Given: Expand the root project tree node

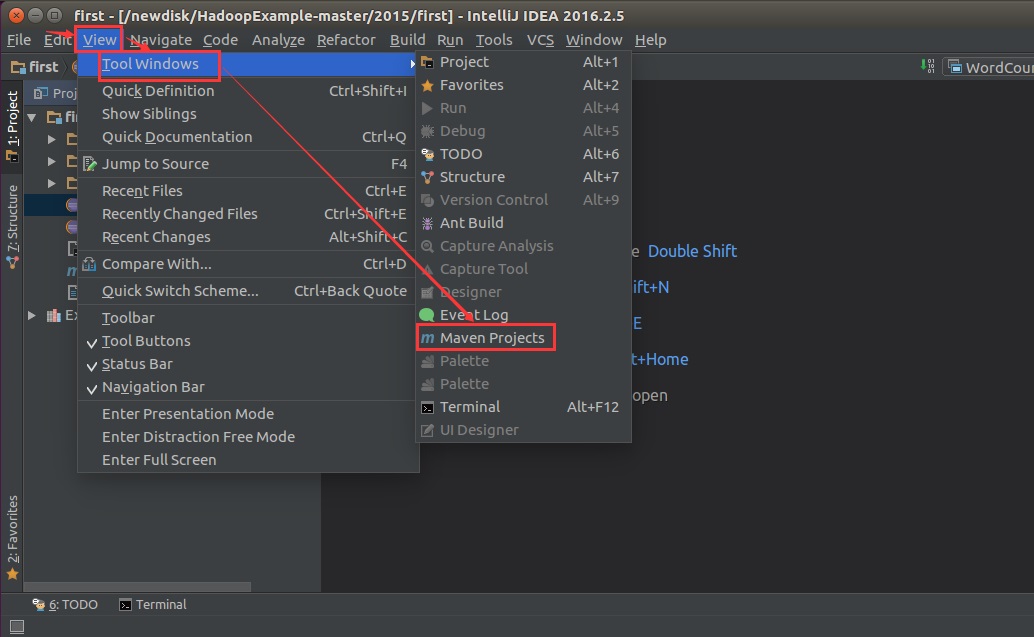Looking at the screenshot, I should click(x=33, y=117).
